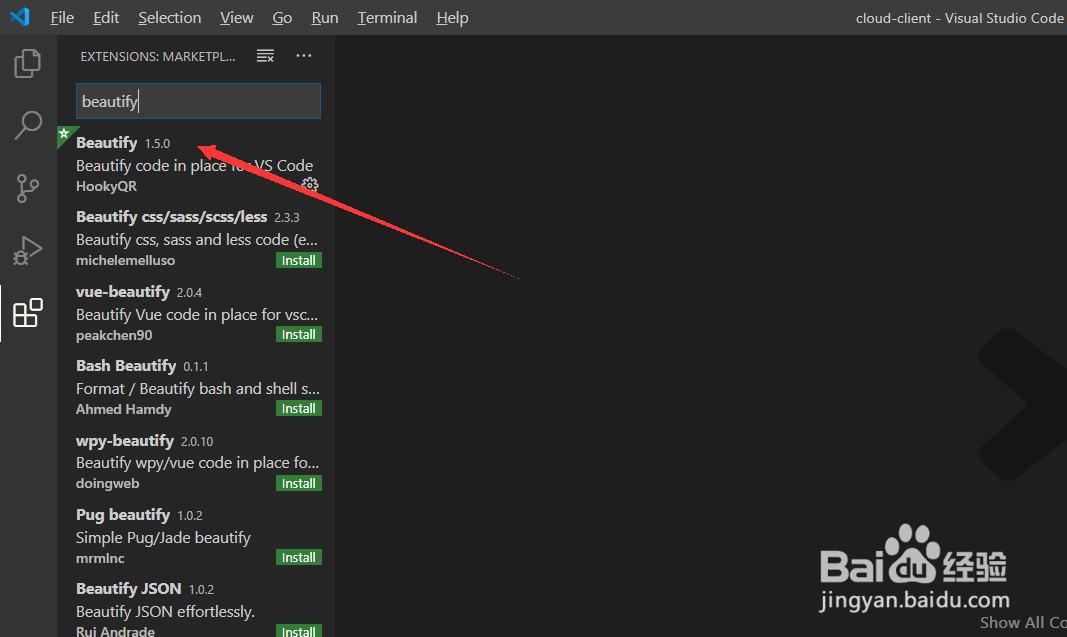The width and height of the screenshot is (1067, 637).
Task: Install the wpy-beautify extension
Action: click(x=299, y=484)
